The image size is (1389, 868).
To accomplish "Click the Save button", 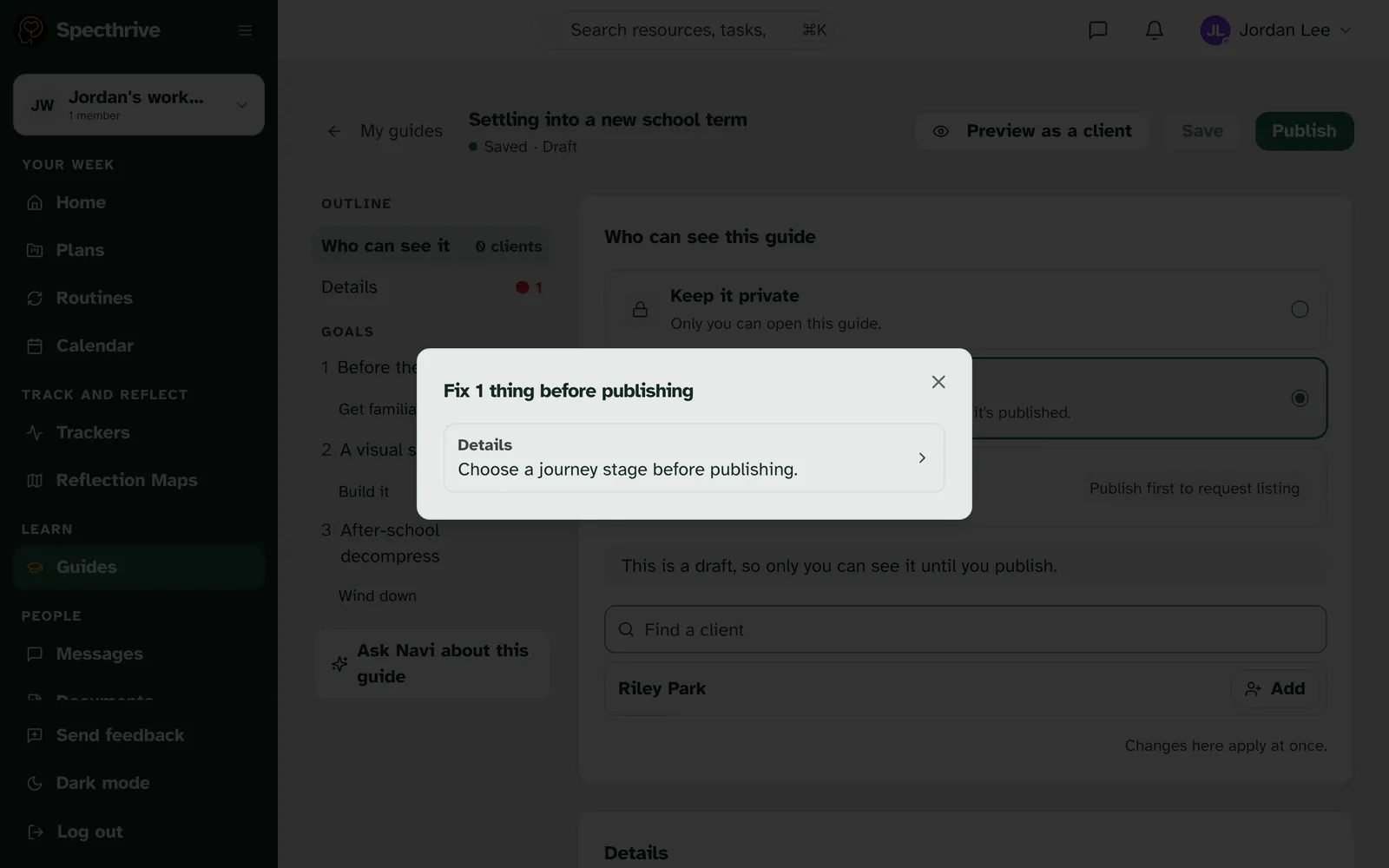I will [x=1202, y=131].
